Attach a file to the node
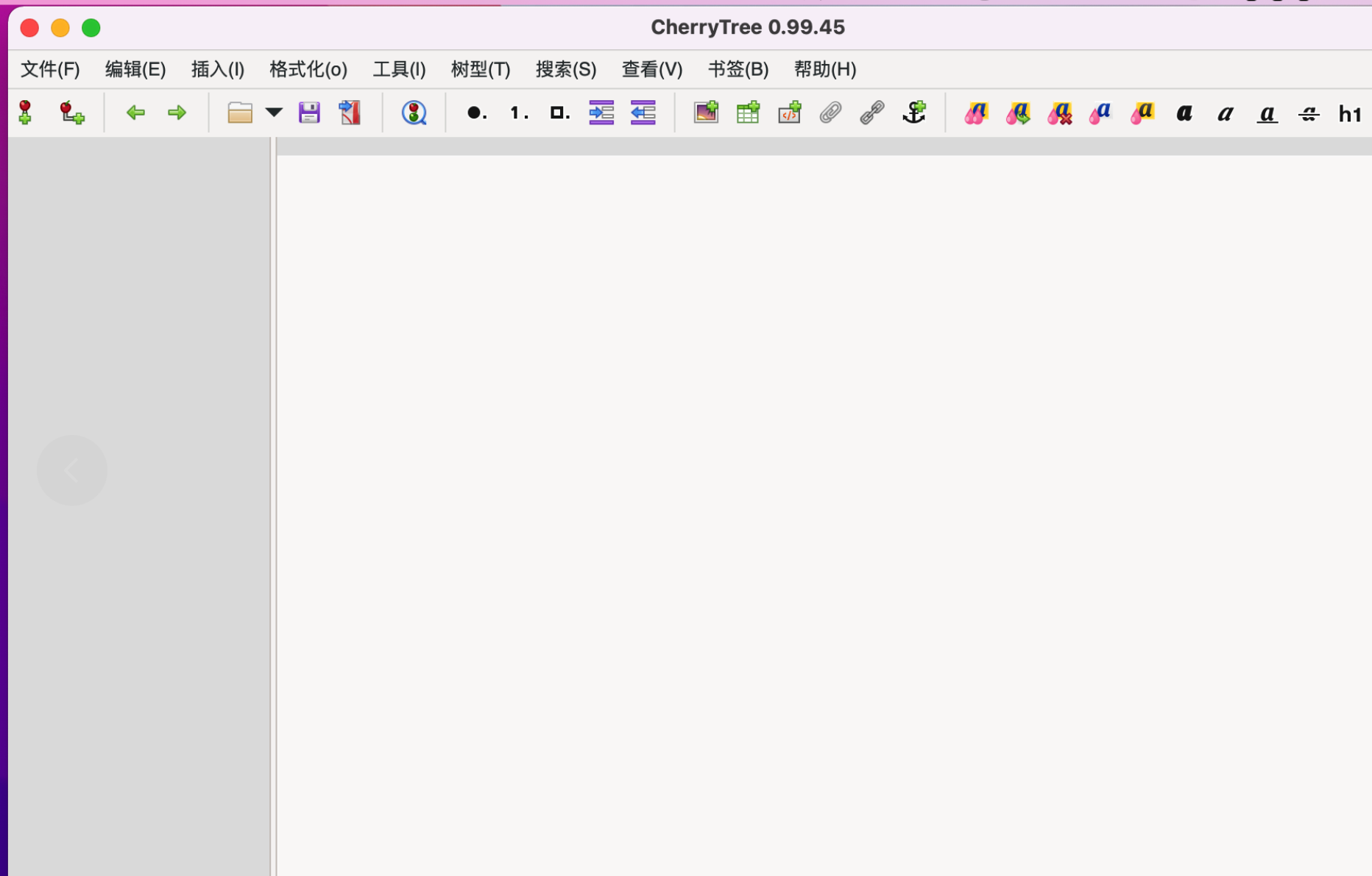The width and height of the screenshot is (1372, 876). click(x=830, y=113)
